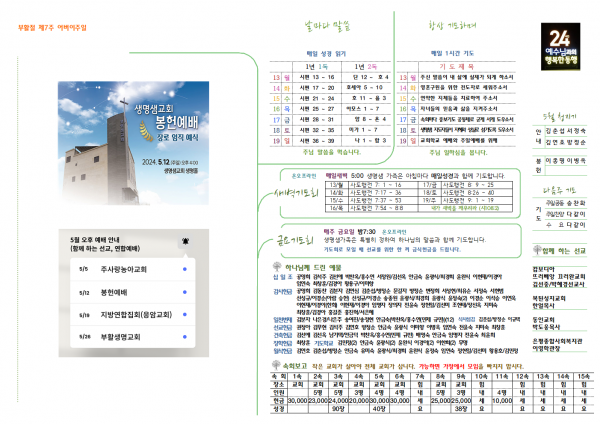Open the 생명샘교회 봉헌예배 poster image
Viewport: 600px width, 424px height.
133,143
